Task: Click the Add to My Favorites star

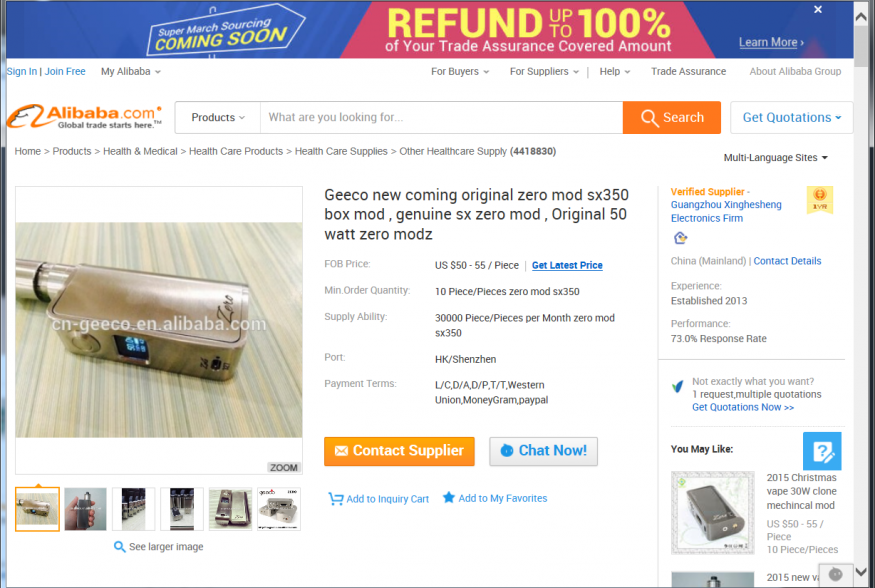Action: click(449, 497)
